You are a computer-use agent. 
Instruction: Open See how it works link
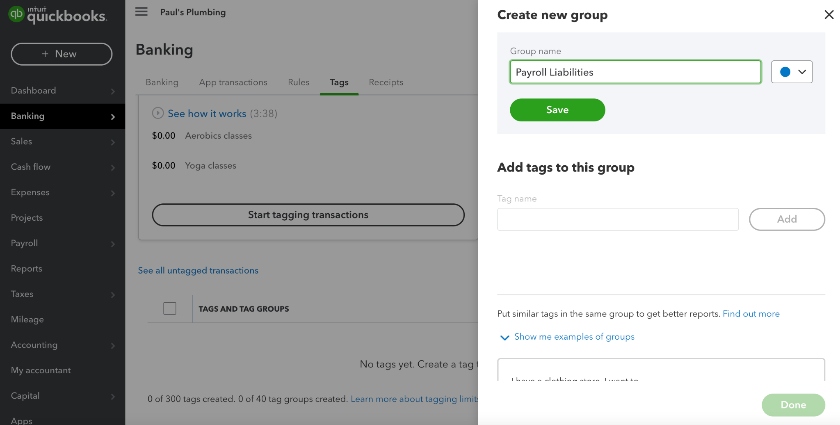click(207, 114)
